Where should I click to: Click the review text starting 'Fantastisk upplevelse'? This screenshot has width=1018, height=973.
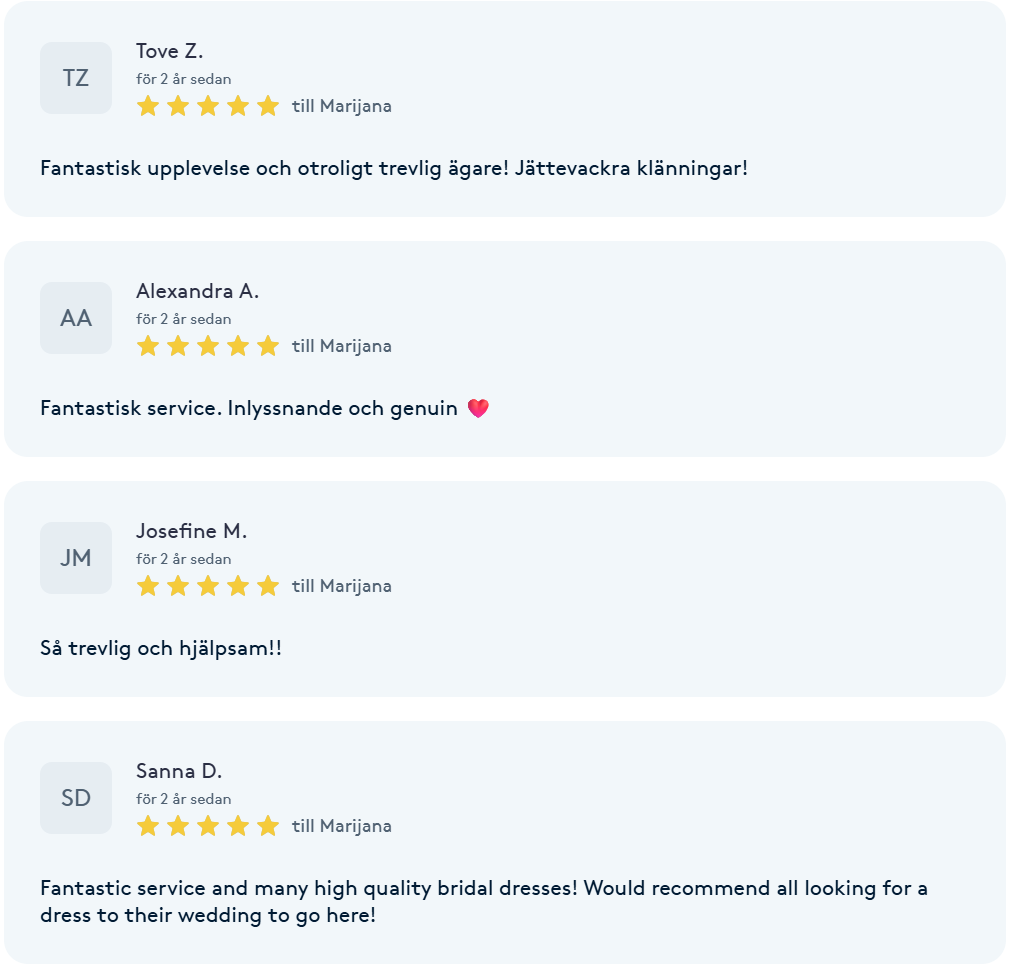tap(394, 169)
